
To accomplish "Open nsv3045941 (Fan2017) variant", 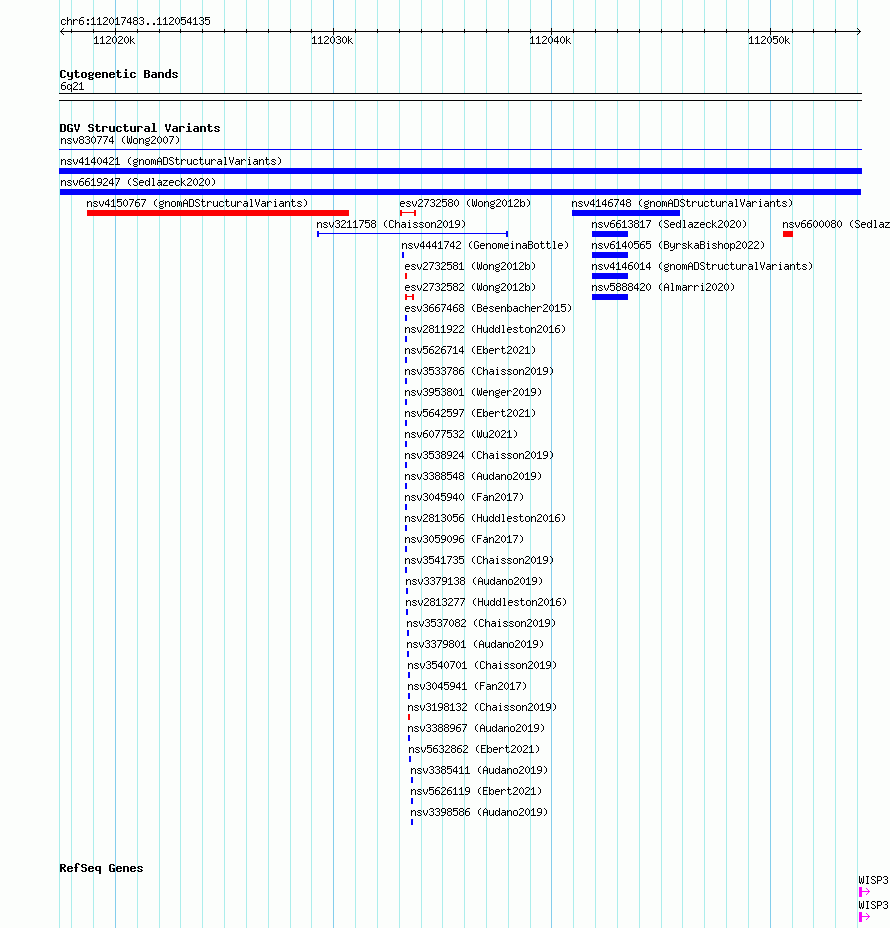I will click(x=467, y=687).
